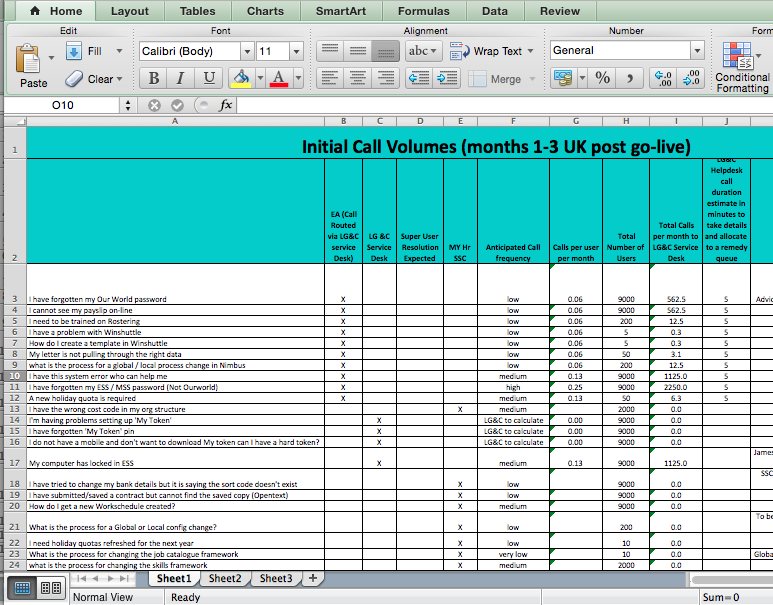The width and height of the screenshot is (773, 605).
Task: Center text horizontally
Action: (x=357, y=78)
